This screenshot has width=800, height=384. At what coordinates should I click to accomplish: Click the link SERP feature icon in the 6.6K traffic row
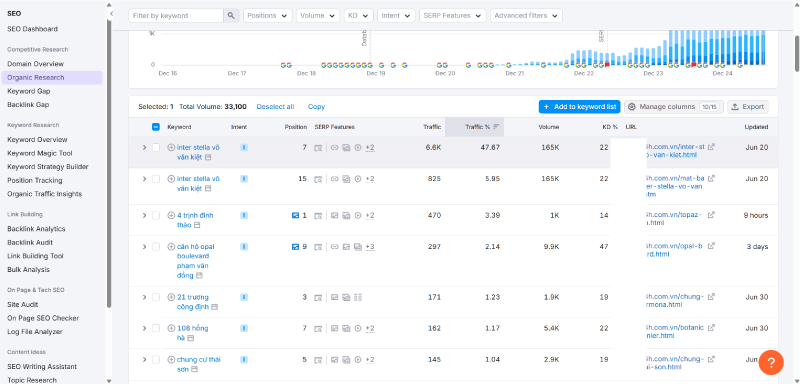335,148
